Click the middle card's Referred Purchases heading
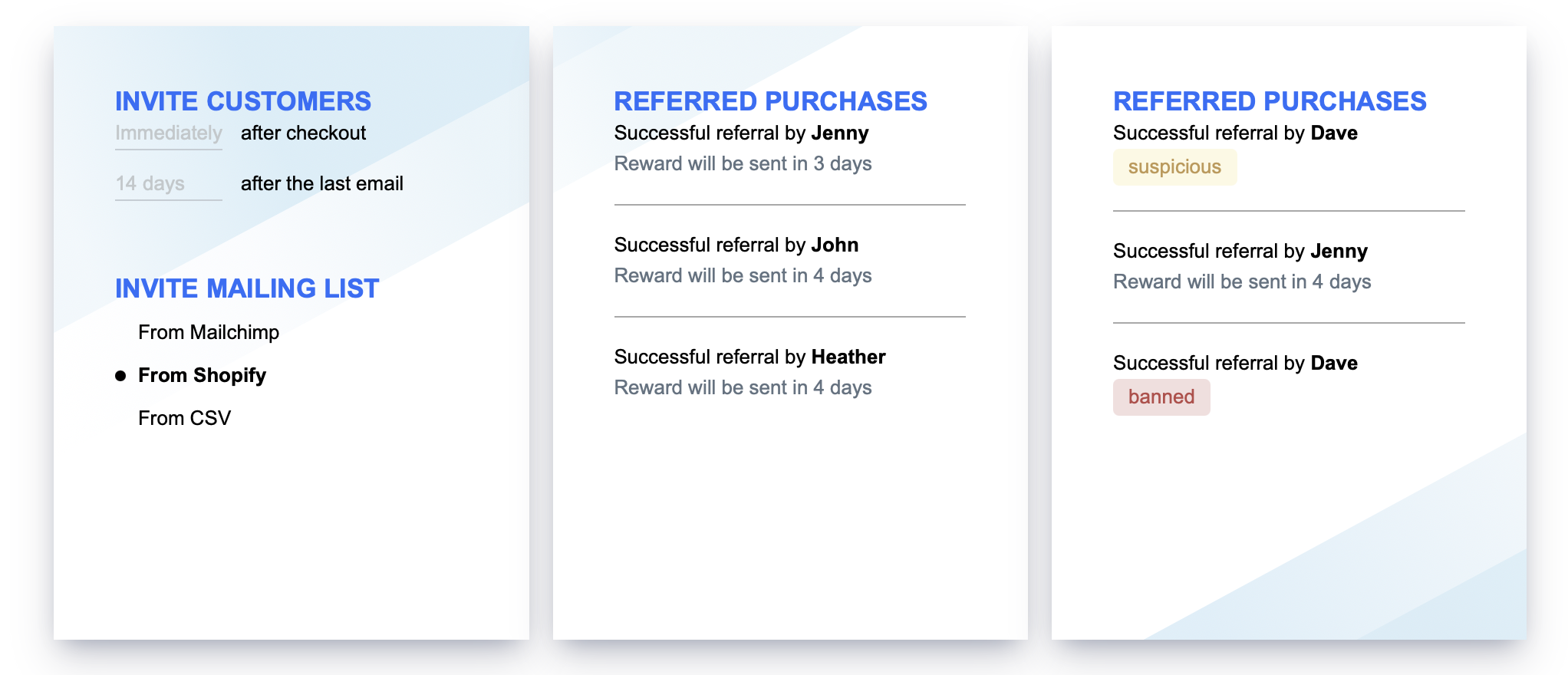Image resolution: width=1568 pixels, height=675 pixels. tap(770, 101)
